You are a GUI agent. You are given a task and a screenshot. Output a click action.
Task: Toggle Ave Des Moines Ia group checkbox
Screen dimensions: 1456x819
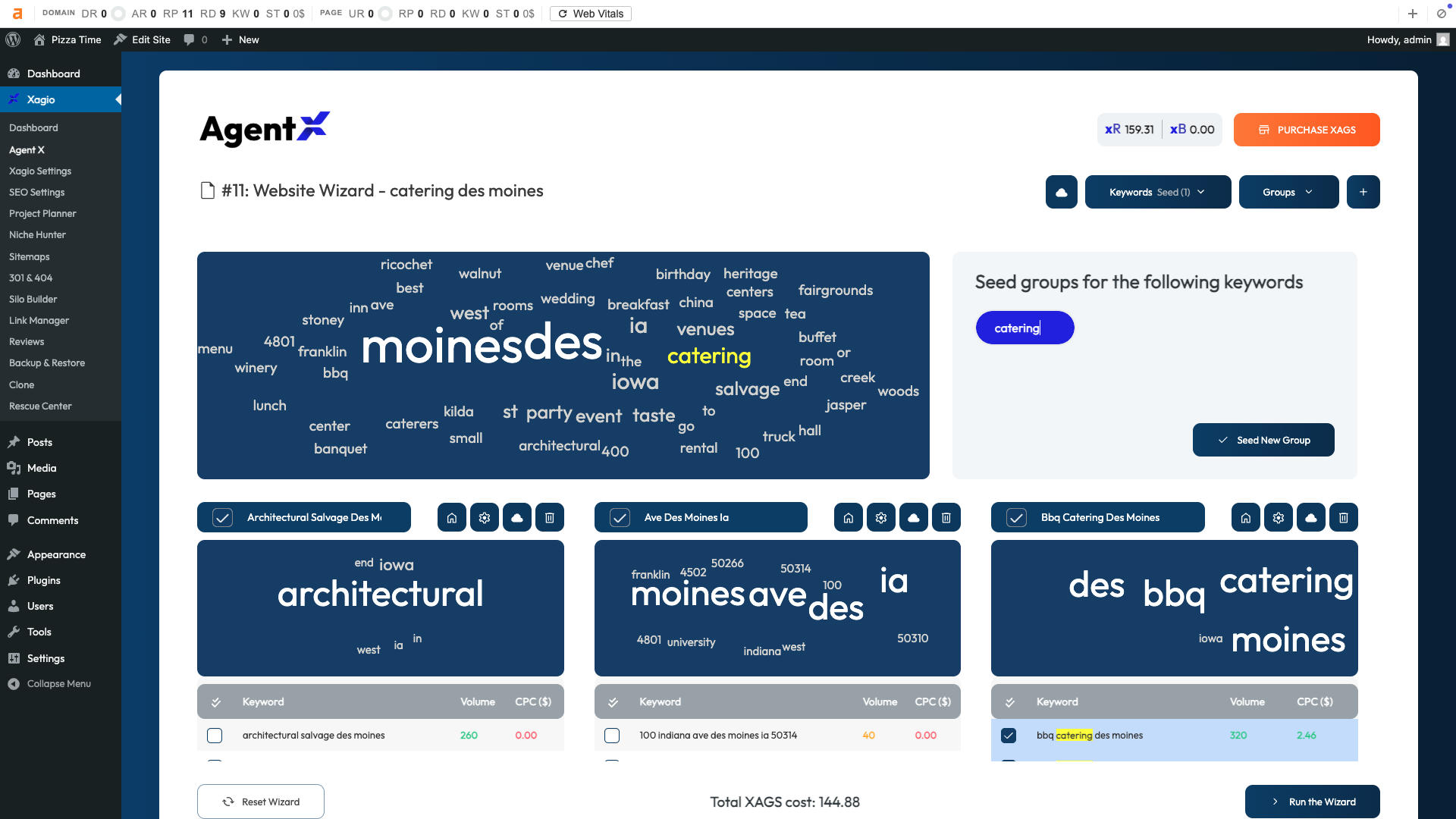tap(620, 518)
